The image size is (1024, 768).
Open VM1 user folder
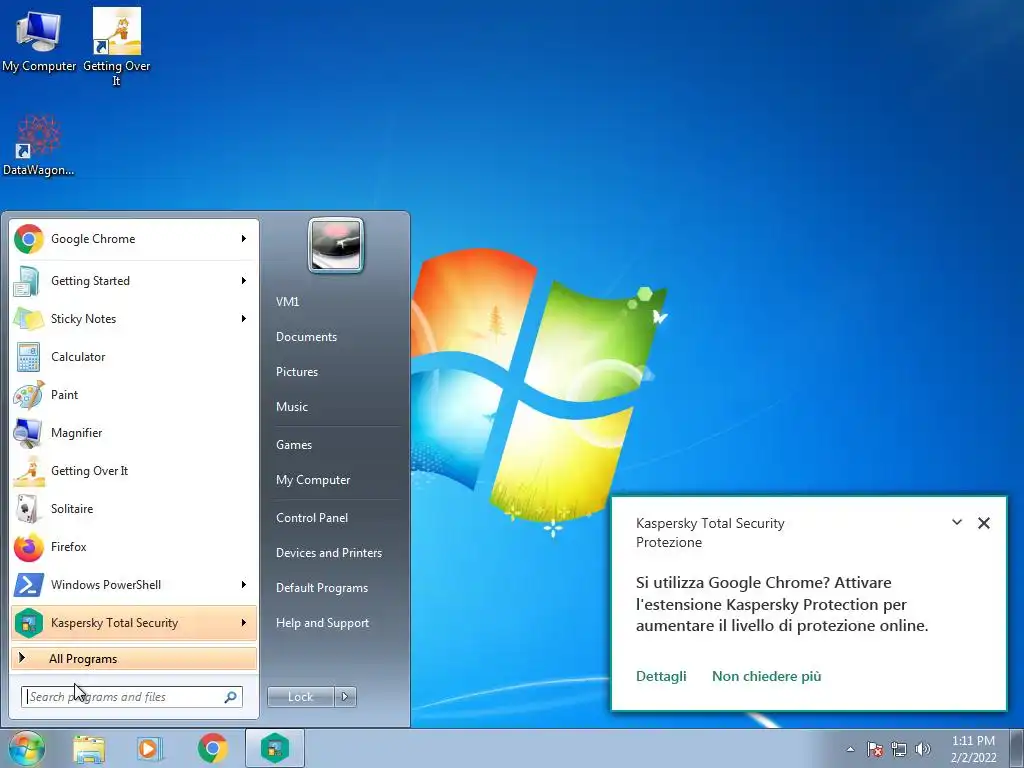pos(287,302)
